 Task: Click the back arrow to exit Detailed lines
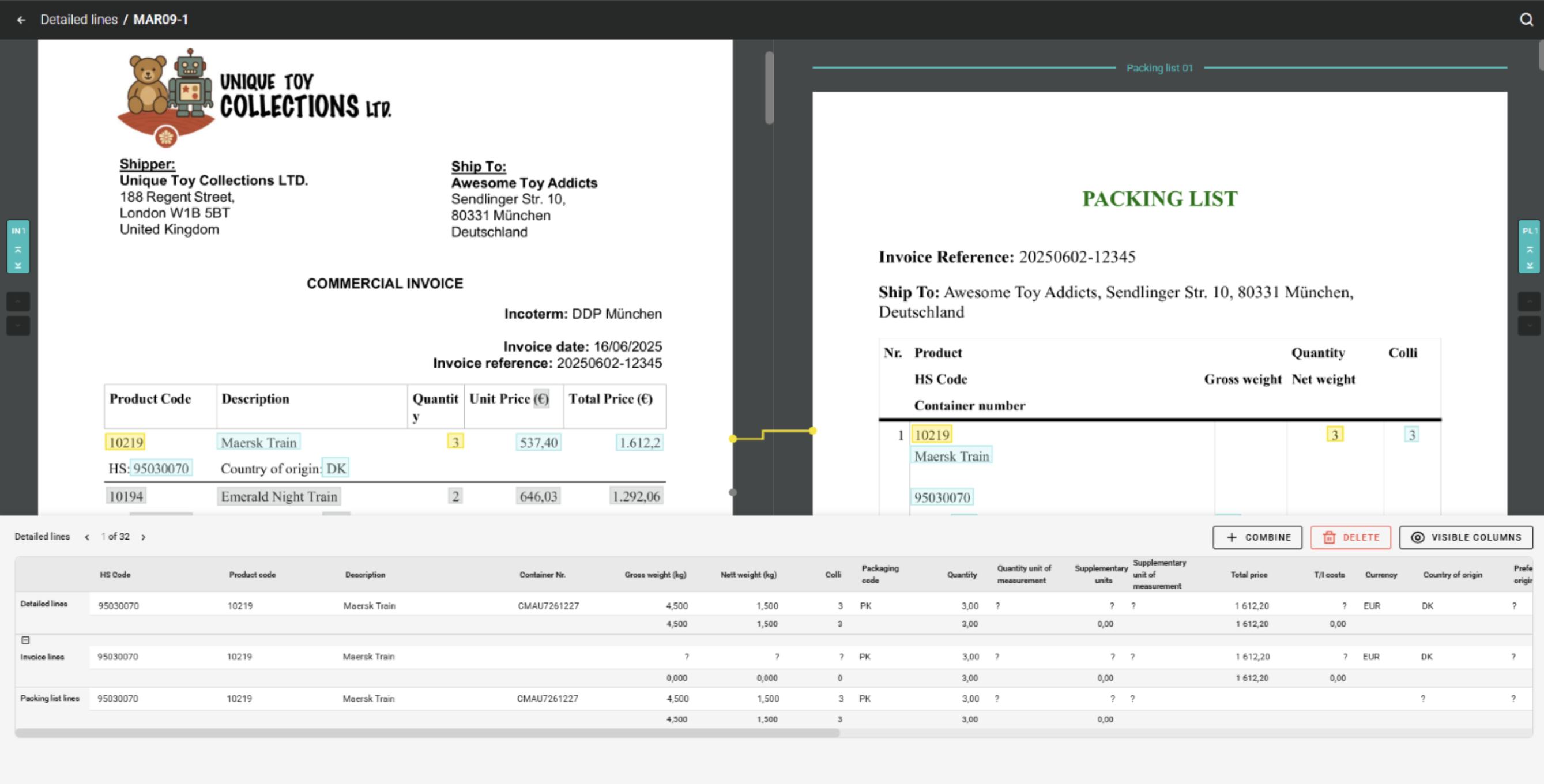21,20
